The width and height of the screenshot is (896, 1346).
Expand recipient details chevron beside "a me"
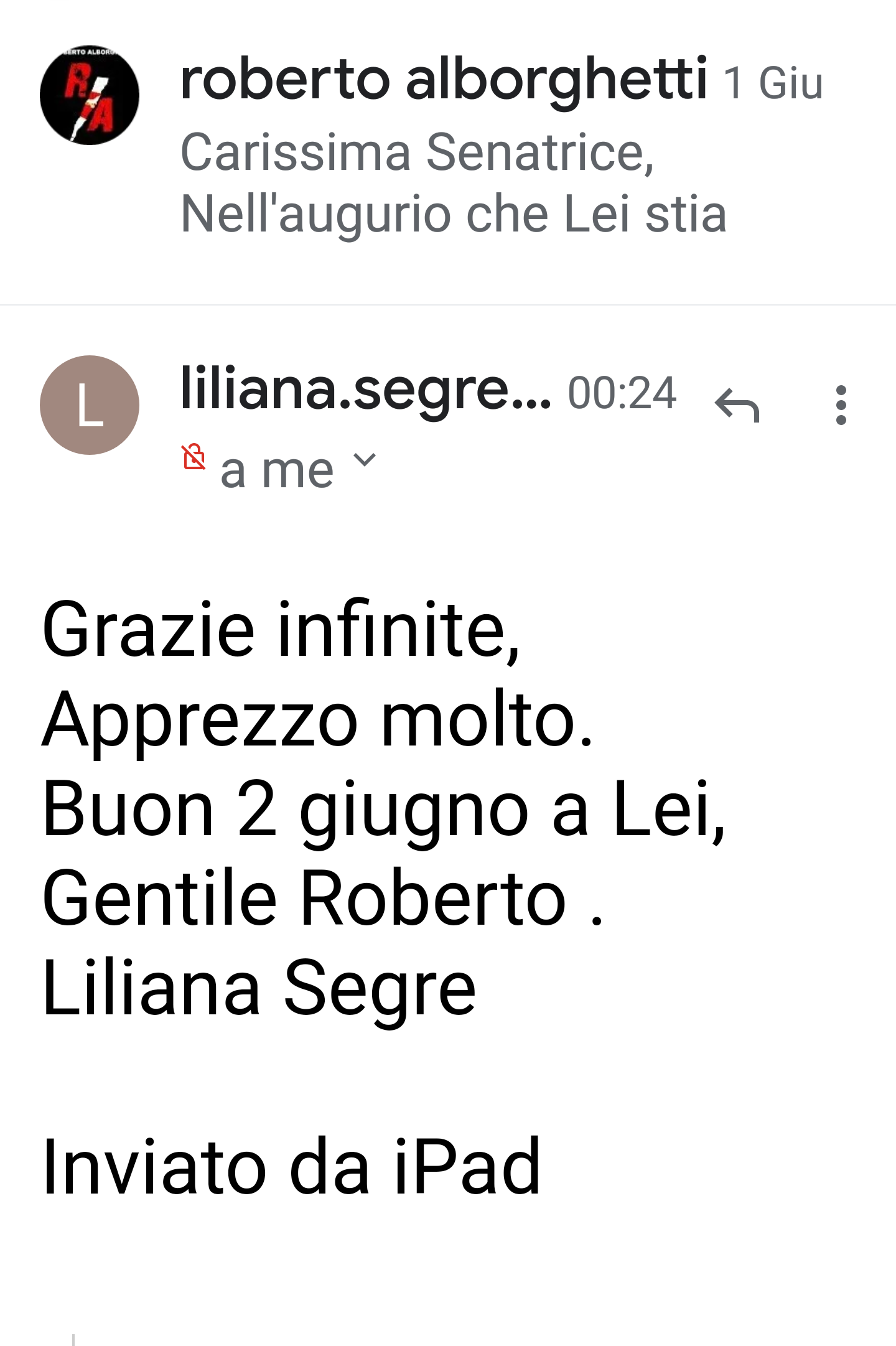coord(364,460)
